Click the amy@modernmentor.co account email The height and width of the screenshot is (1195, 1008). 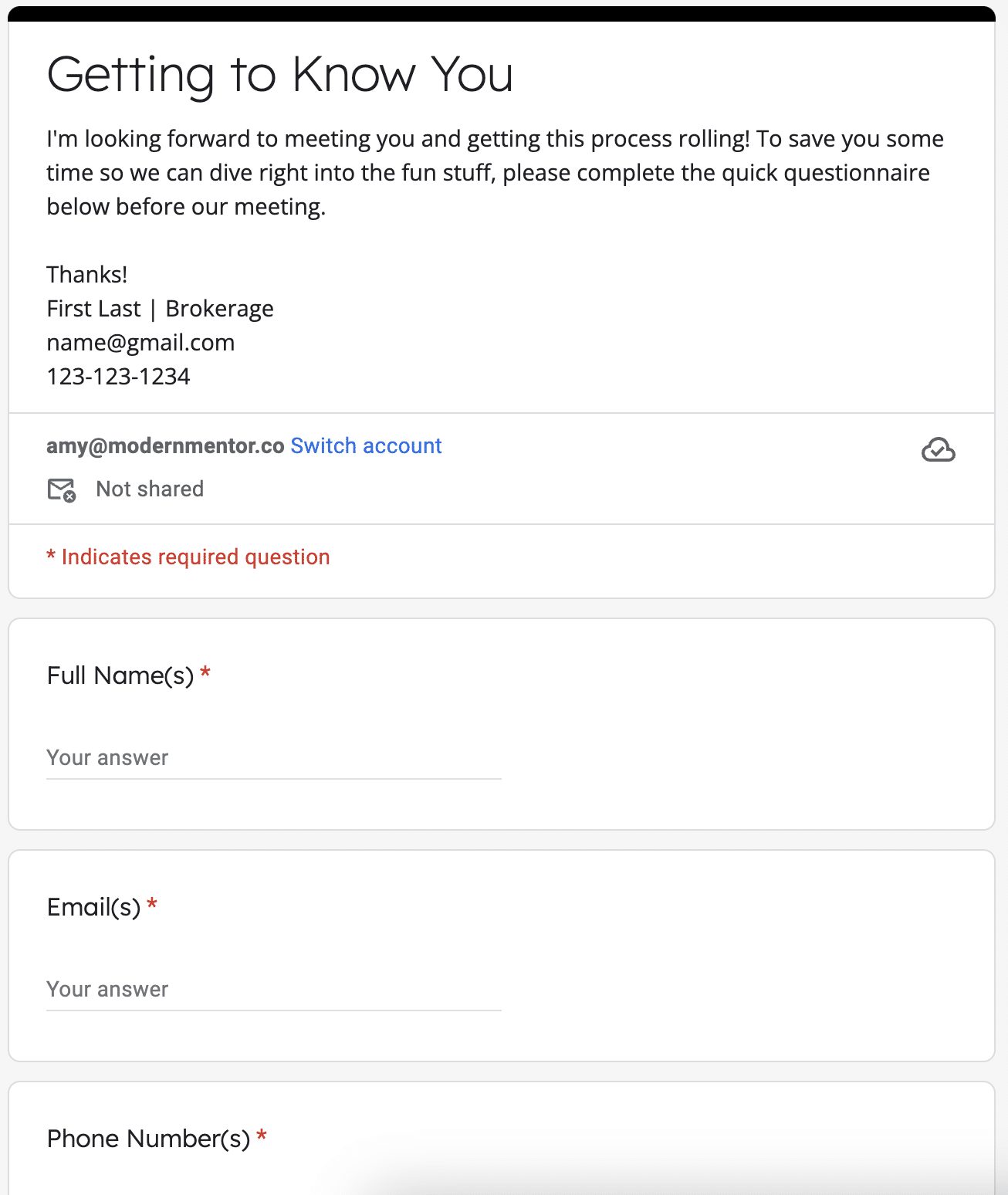tap(165, 446)
